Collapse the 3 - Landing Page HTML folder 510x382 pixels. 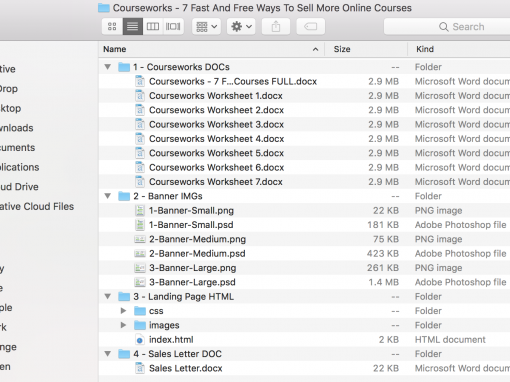coord(108,296)
